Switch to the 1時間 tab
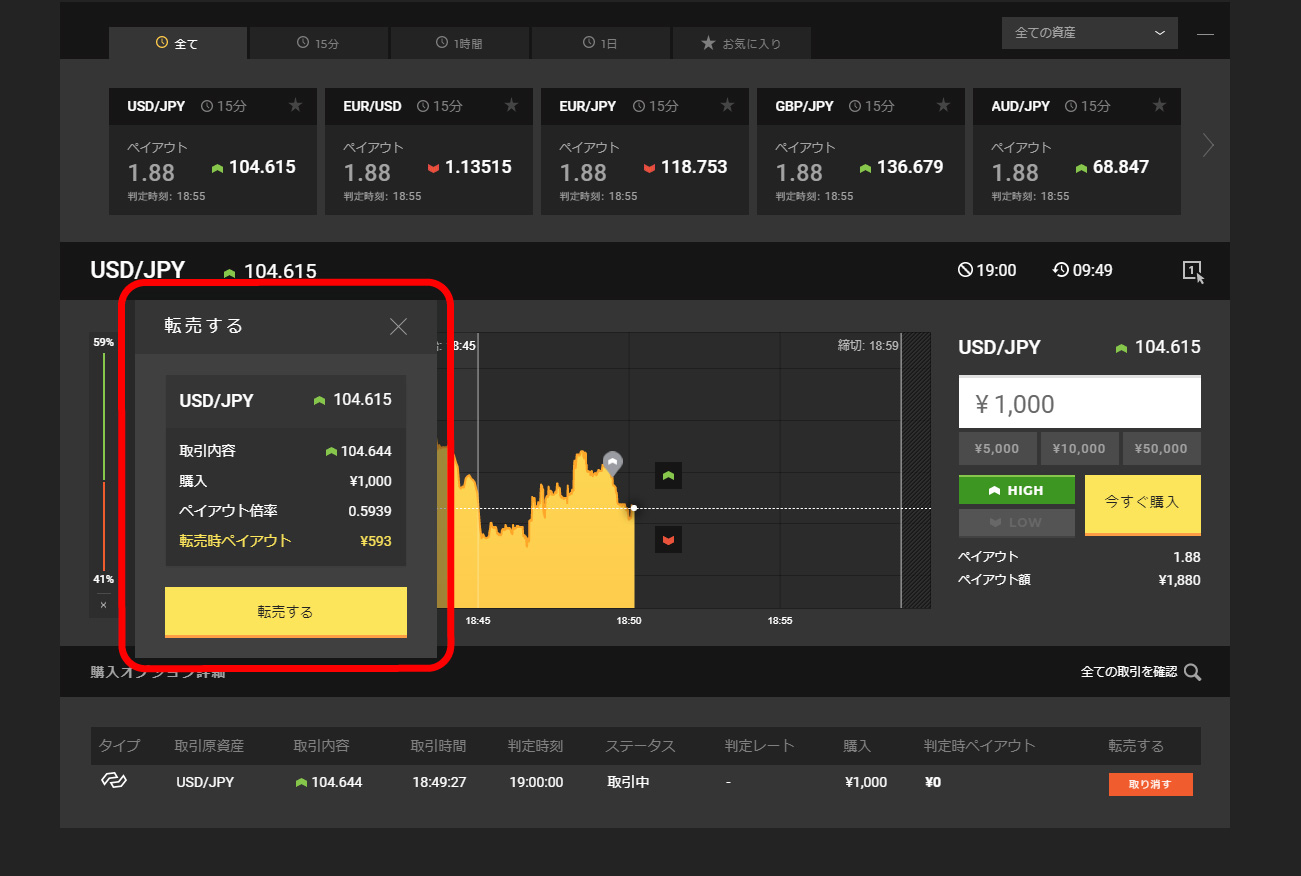The image size is (1301, 876). point(460,43)
